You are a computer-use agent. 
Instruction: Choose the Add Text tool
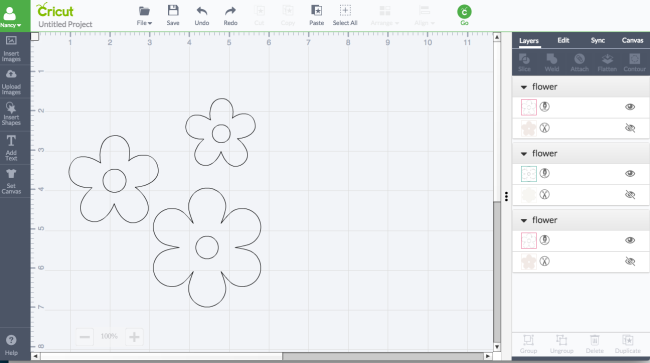pyautogui.click(x=11, y=148)
